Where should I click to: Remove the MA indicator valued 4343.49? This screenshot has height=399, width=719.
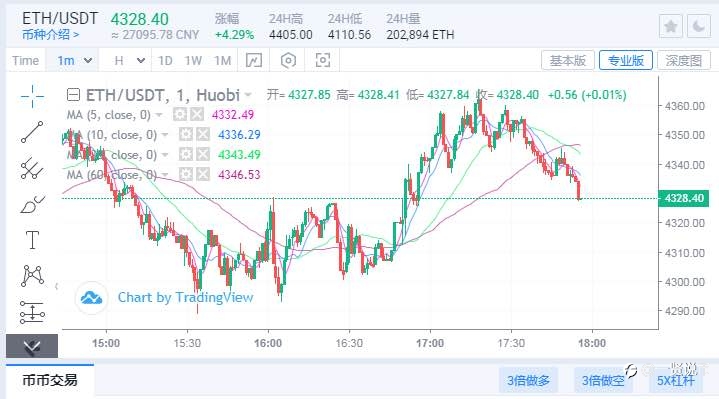pyautogui.click(x=203, y=154)
